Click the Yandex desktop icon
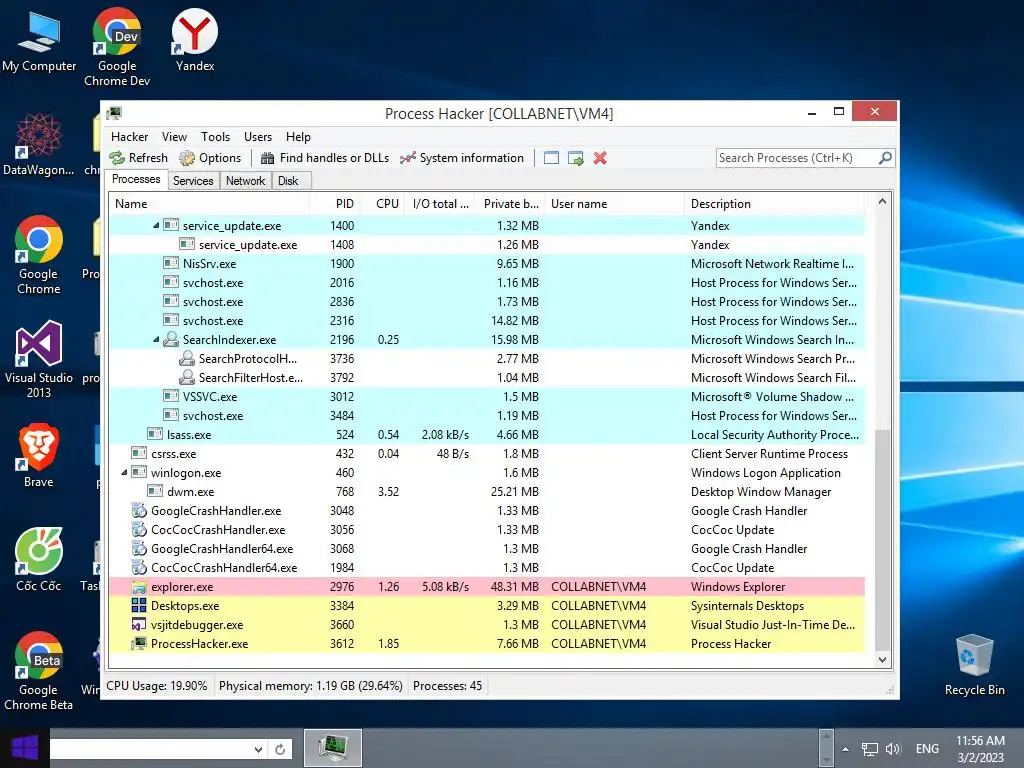 pyautogui.click(x=195, y=40)
